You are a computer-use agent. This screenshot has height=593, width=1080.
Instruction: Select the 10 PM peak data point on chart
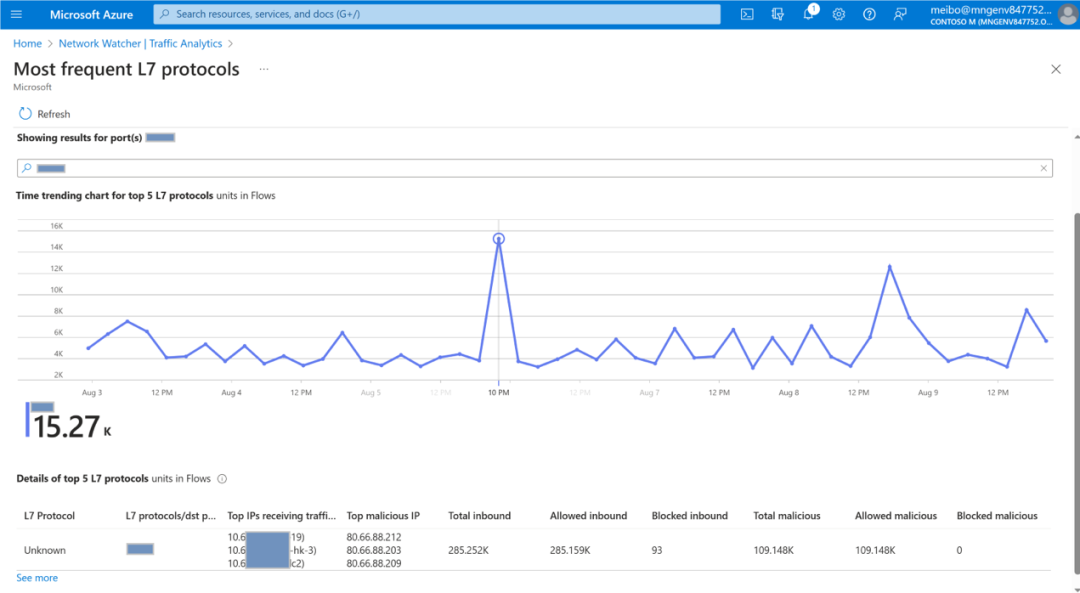tap(498, 239)
